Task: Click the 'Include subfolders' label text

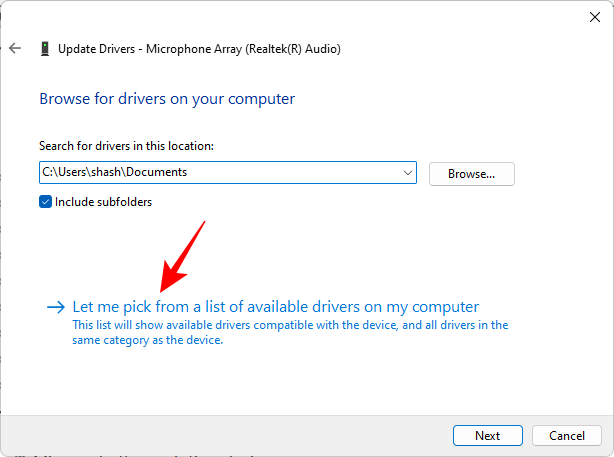Action: 103,202
